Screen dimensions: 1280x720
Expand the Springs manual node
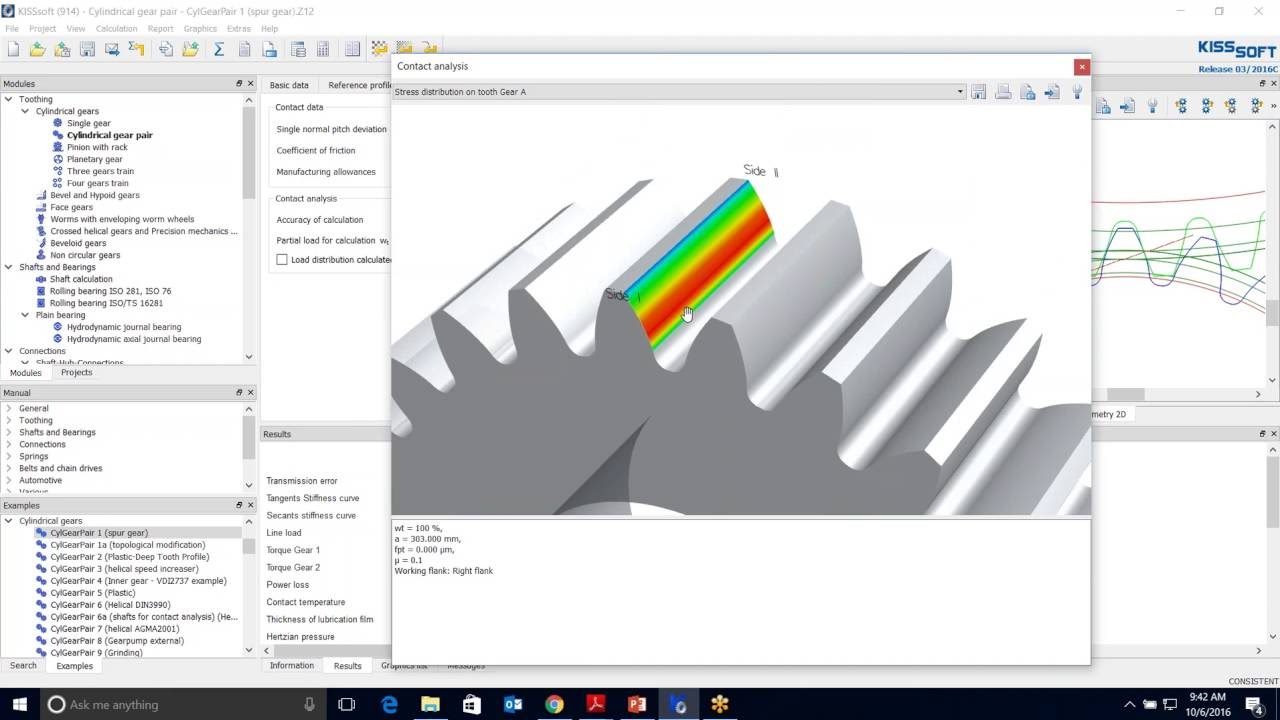click(9, 456)
